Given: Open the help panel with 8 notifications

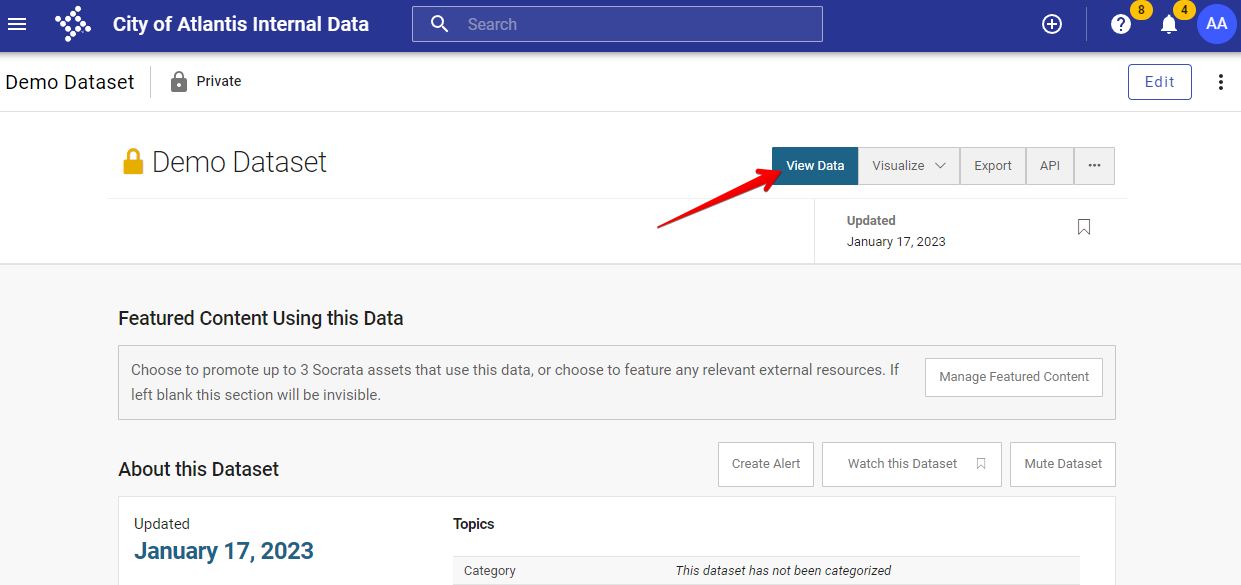Looking at the screenshot, I should click(1120, 24).
